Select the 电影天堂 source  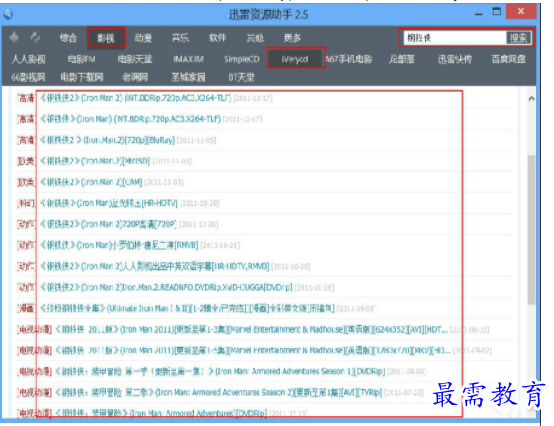click(135, 59)
